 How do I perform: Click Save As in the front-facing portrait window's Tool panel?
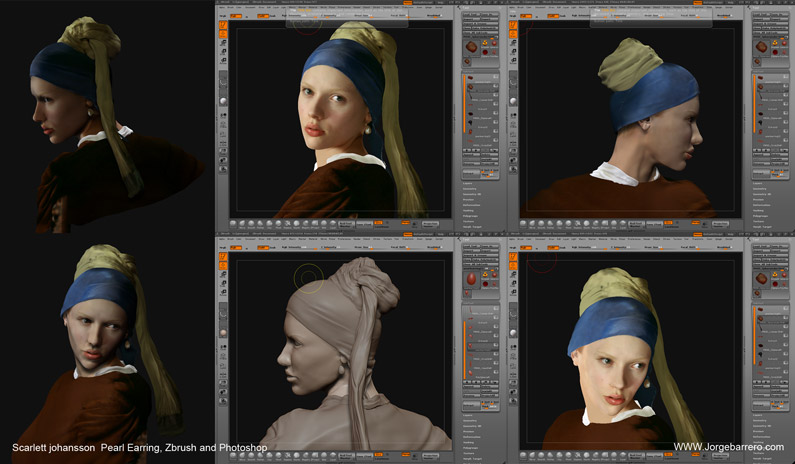490,14
